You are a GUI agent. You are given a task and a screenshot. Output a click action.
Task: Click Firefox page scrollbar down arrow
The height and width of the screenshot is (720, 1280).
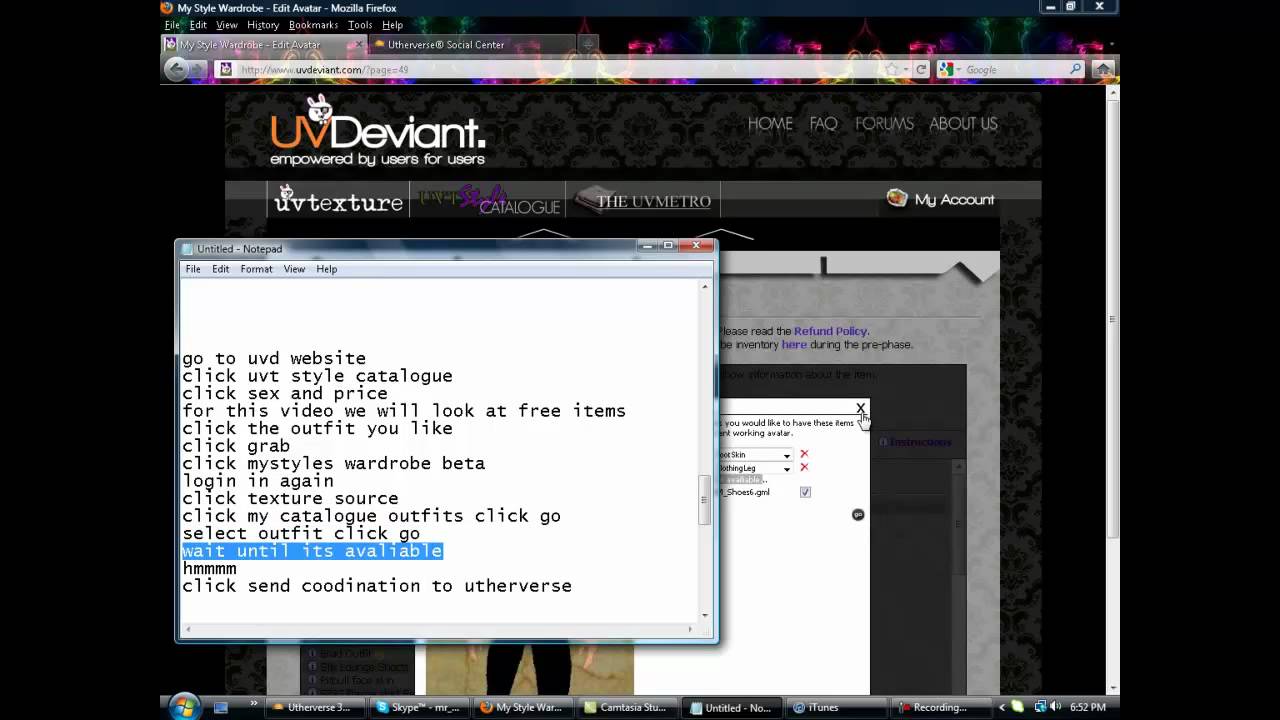click(1113, 688)
